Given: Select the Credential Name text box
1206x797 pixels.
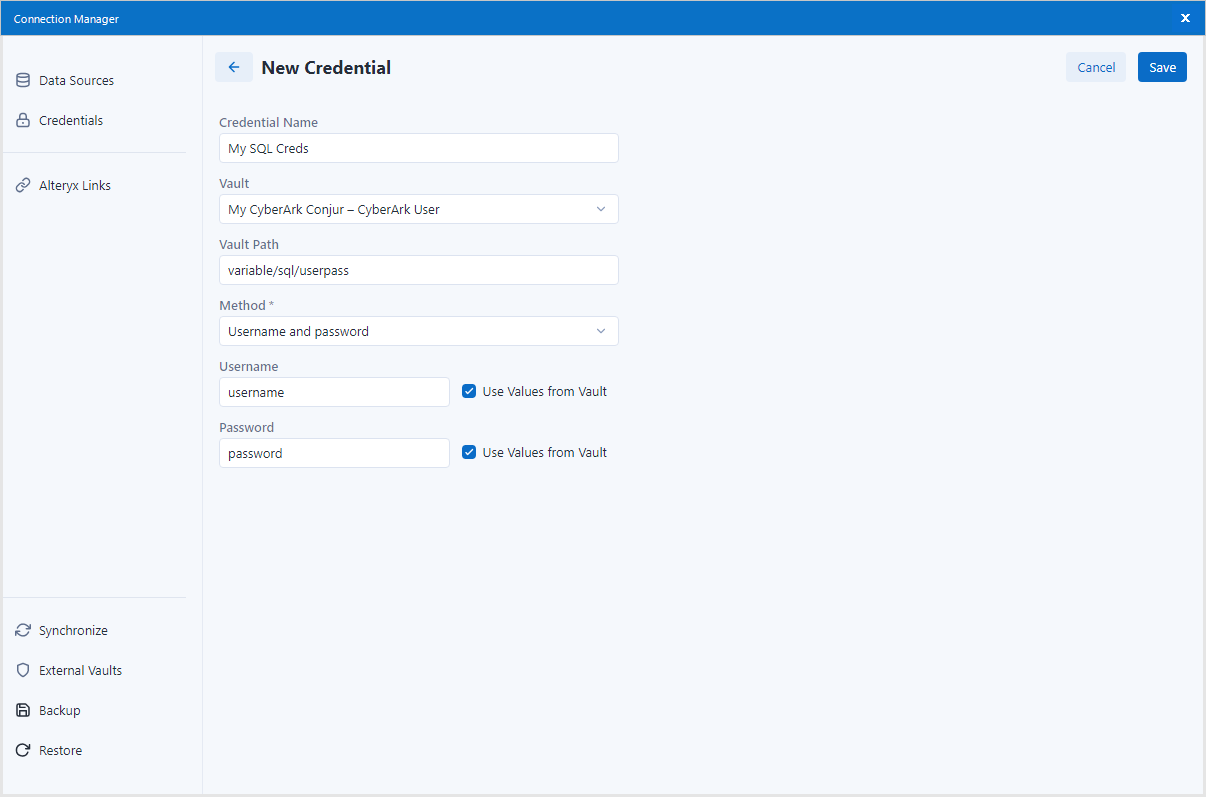Looking at the screenshot, I should tap(418, 148).
